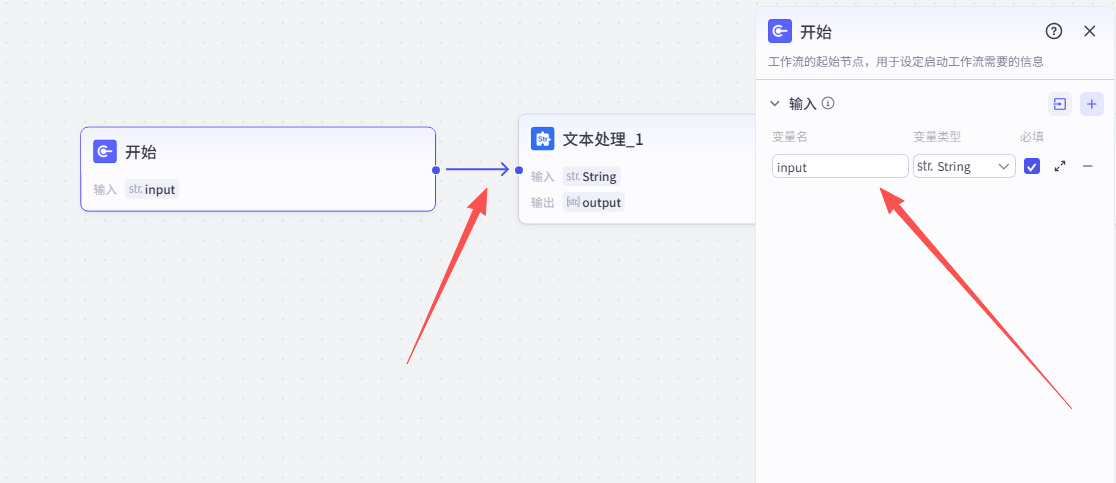
Task: Click the 文本处理_1 node icon
Action: pos(542,138)
